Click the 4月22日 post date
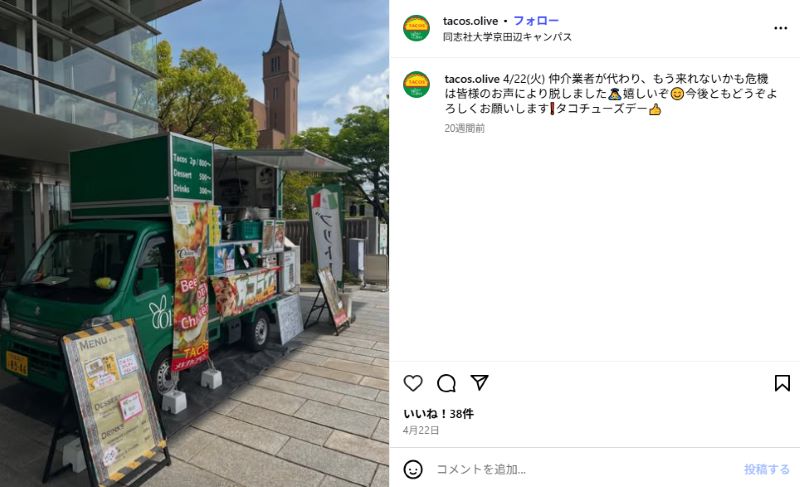The image size is (800, 487). tap(421, 430)
